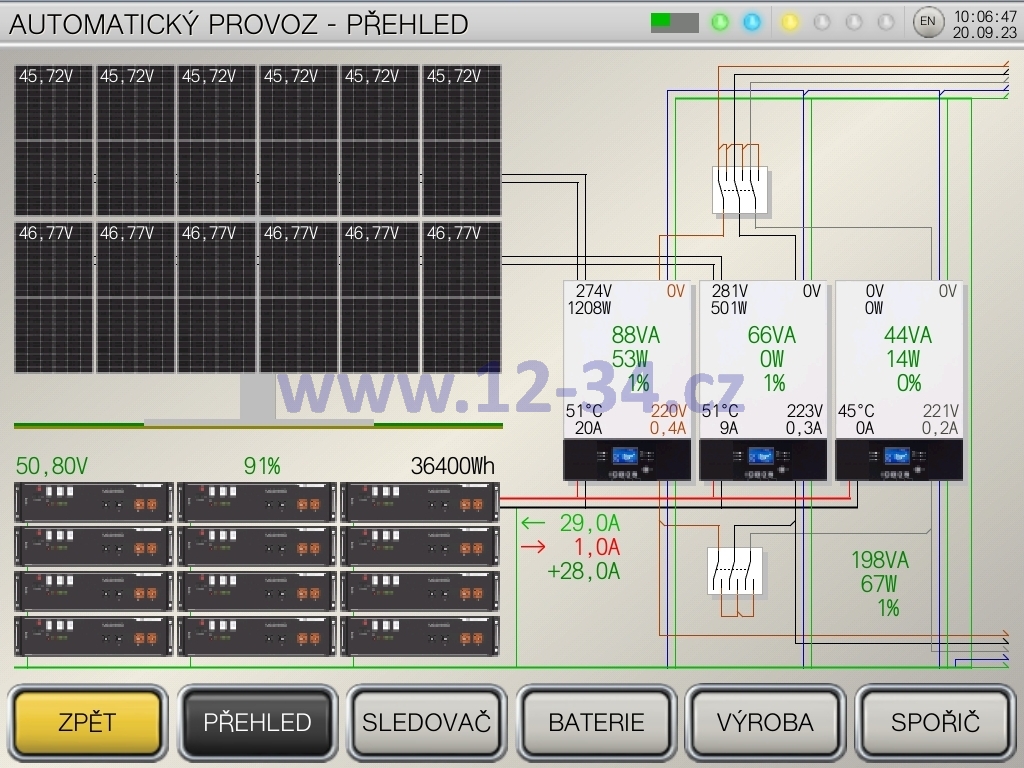1024x768 pixels.
Task: Click the battery capacity reading 36400Wh
Action: coord(452,466)
